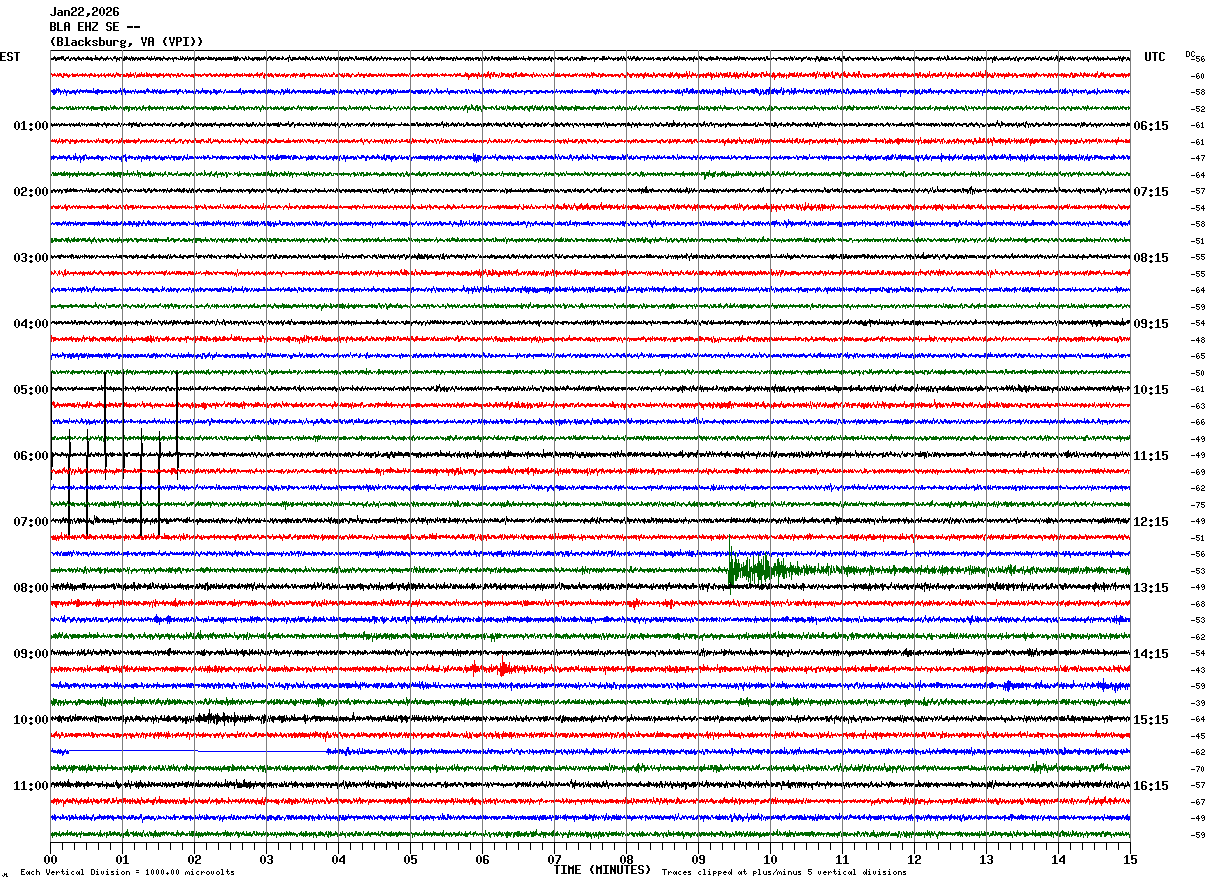
Task: Click "Traces clipped at plus/minus 5 vertical divisions" note
Action: pyautogui.click(x=784, y=873)
